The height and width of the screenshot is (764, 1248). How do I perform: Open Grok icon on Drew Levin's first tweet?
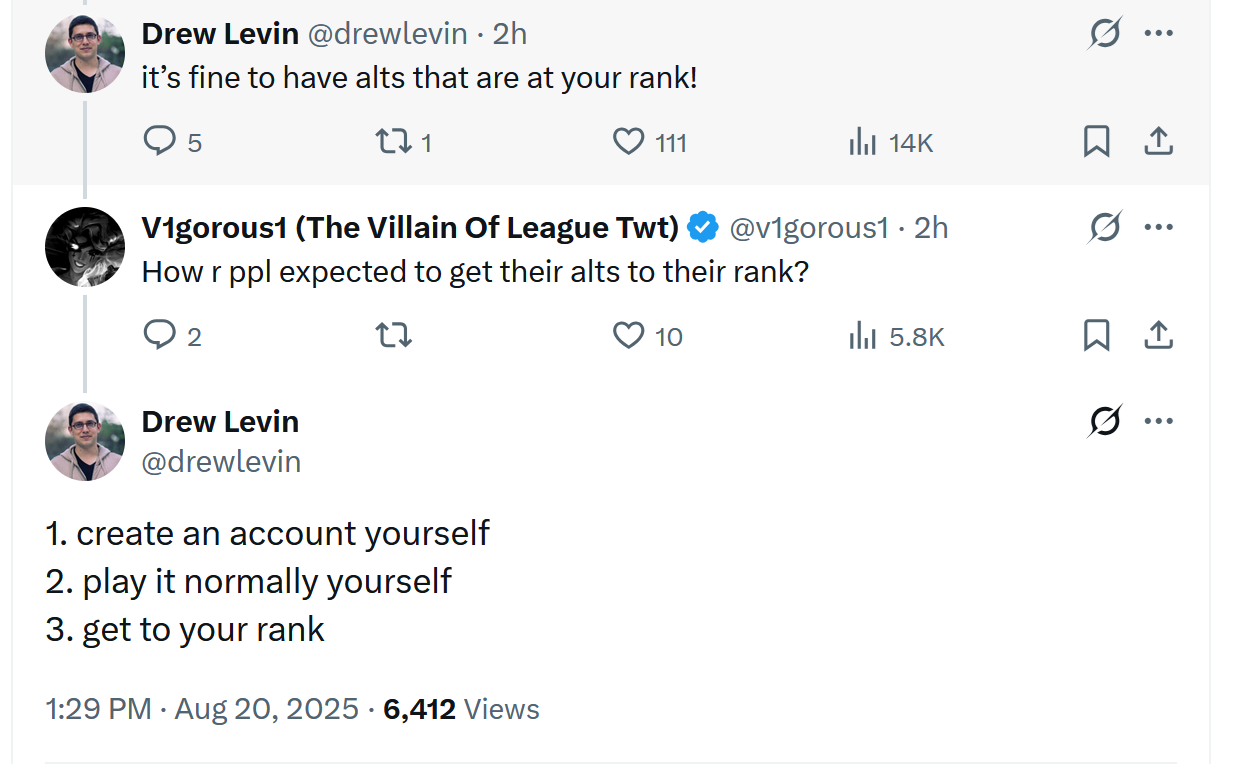1104,34
